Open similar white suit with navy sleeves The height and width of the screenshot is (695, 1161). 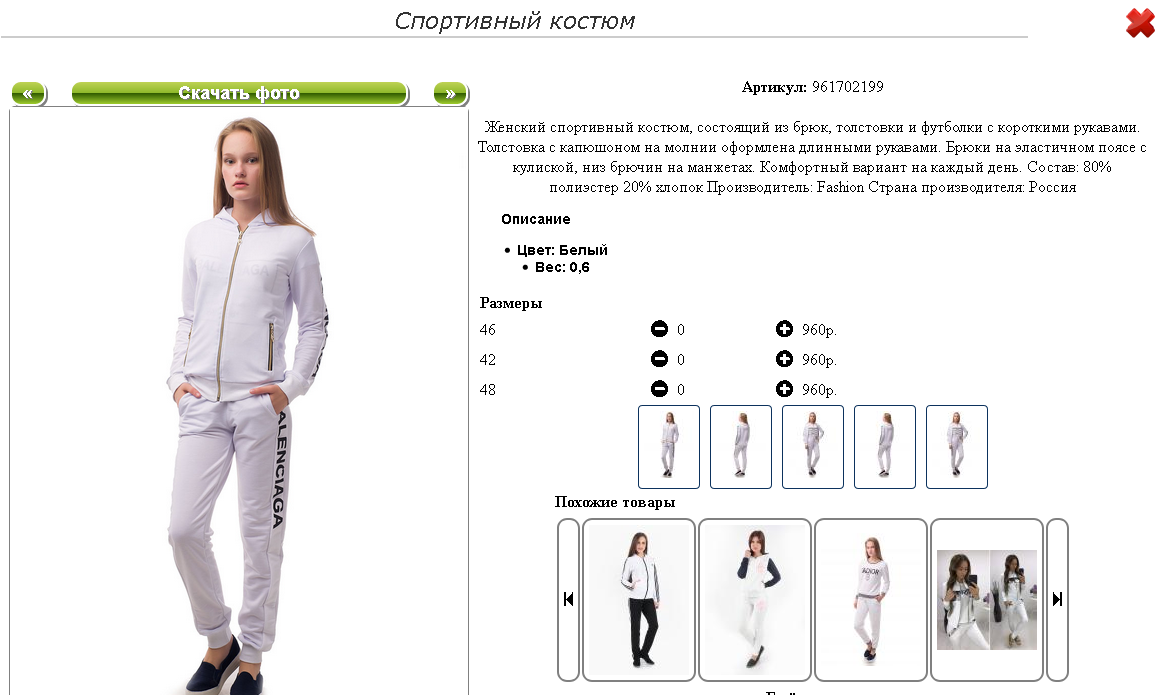755,600
